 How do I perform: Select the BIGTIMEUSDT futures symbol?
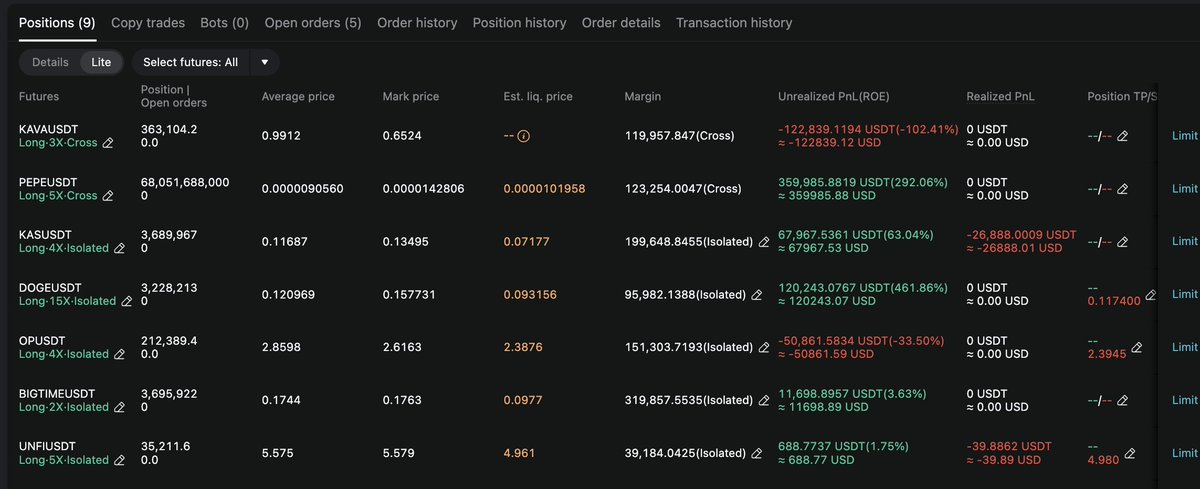click(59, 393)
